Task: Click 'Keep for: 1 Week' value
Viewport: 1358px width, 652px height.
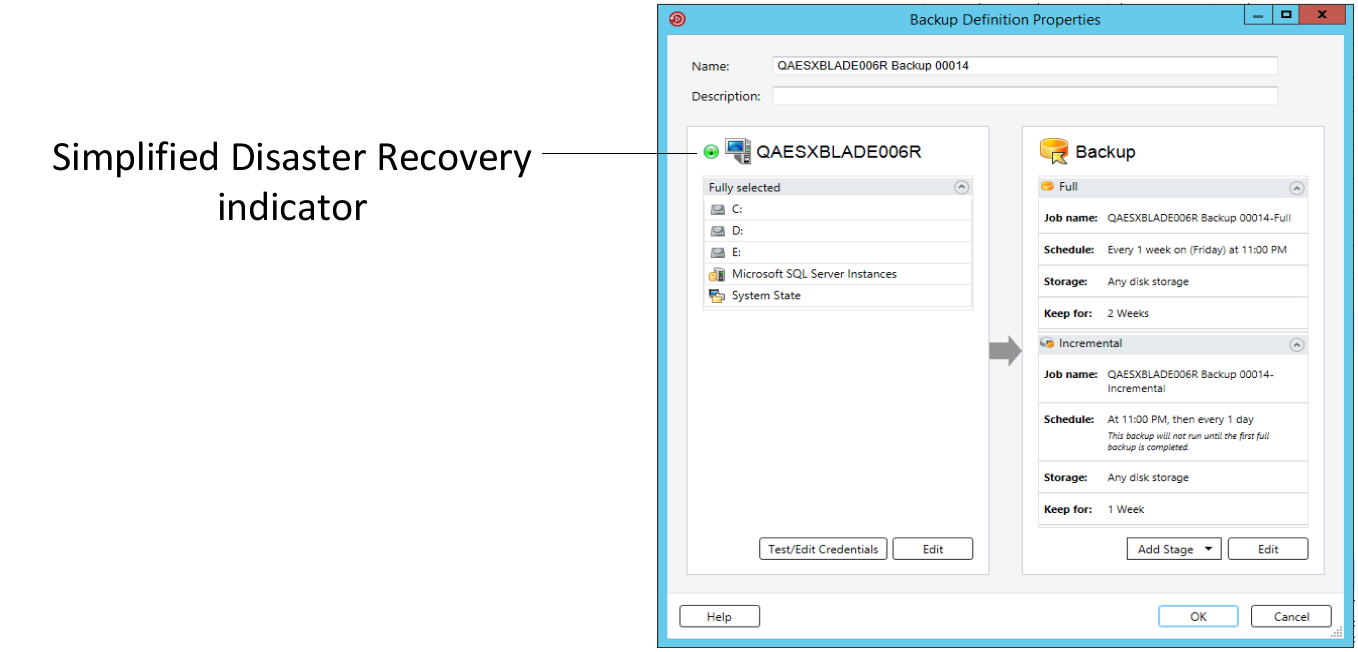Action: coord(1126,510)
